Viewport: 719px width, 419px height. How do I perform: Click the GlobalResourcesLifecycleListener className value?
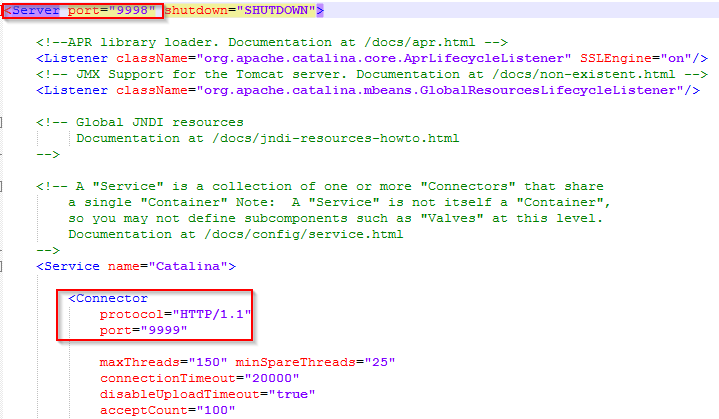pyautogui.click(x=440, y=91)
